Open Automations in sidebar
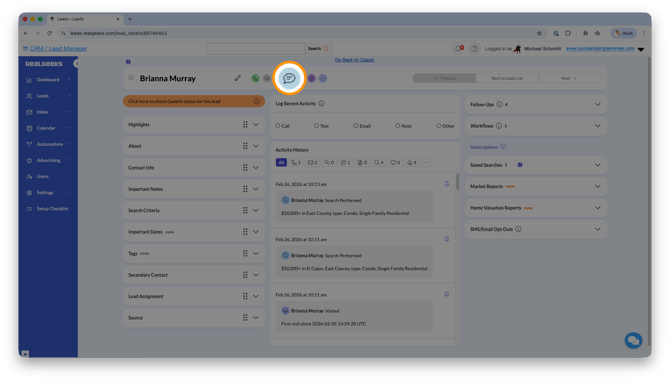The height and width of the screenshot is (382, 670). tap(48, 144)
